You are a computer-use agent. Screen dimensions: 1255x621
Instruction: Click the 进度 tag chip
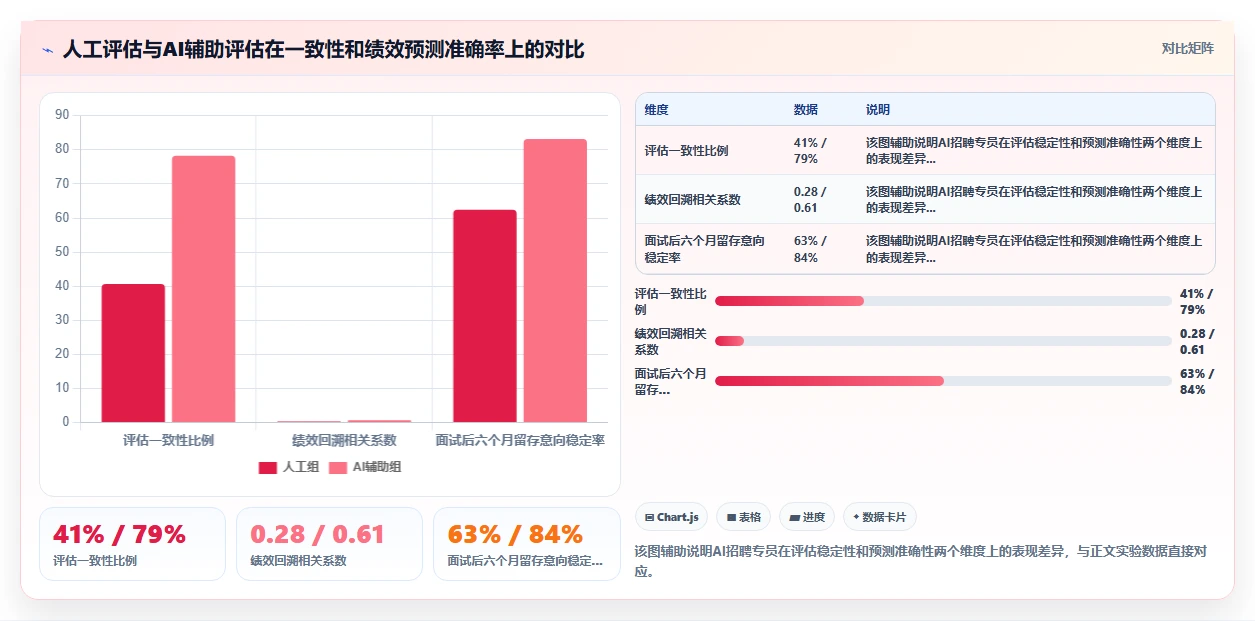807,517
